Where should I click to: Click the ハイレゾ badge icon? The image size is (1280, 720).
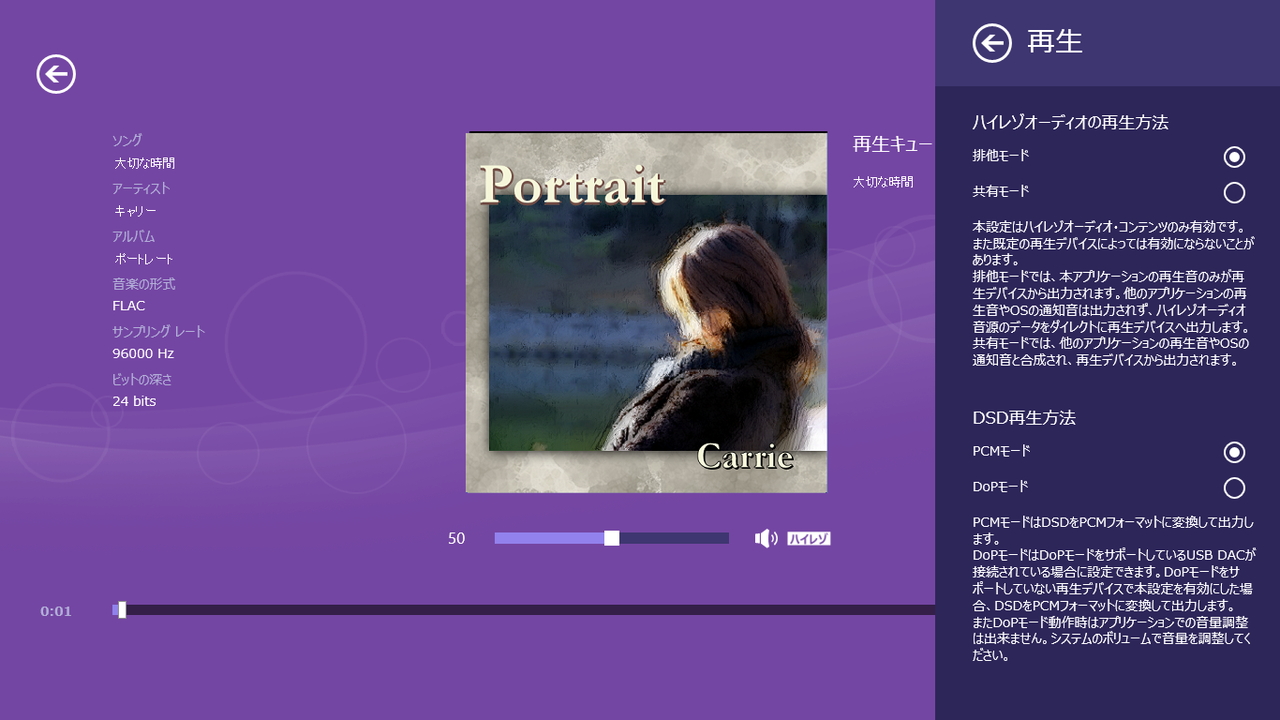click(x=809, y=539)
